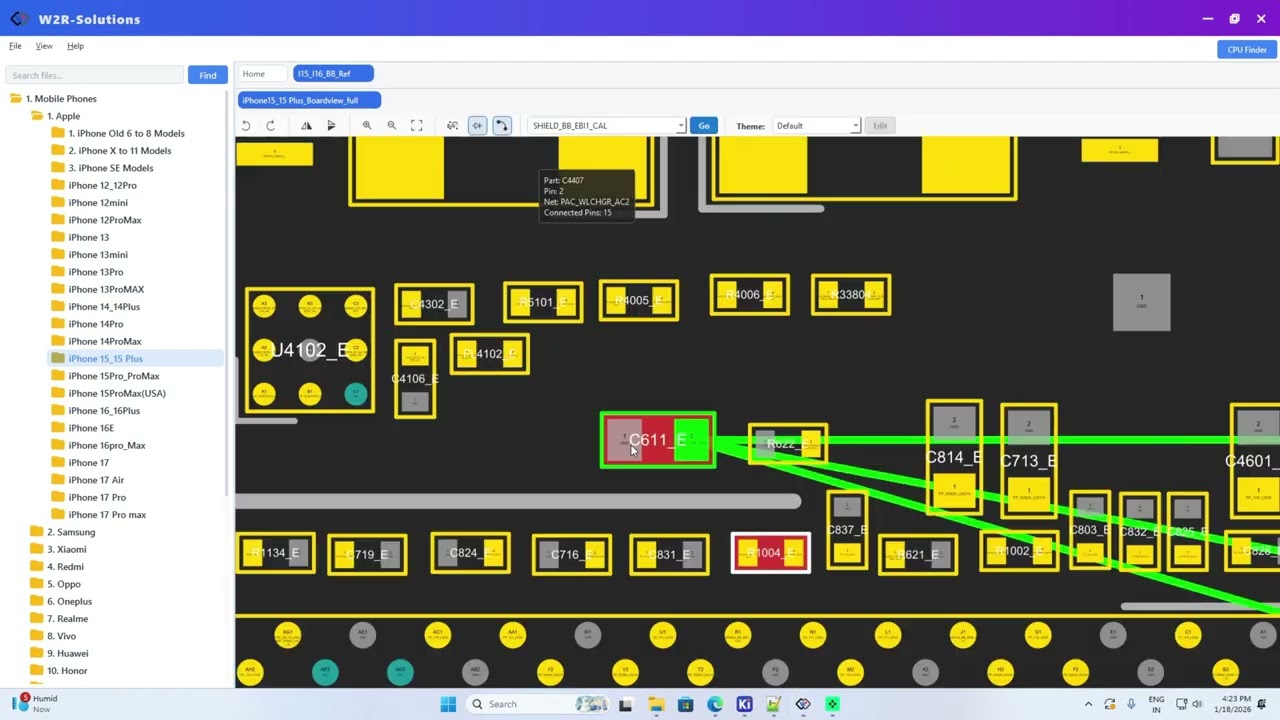Click the Go button
The width and height of the screenshot is (1280, 720).
704,126
